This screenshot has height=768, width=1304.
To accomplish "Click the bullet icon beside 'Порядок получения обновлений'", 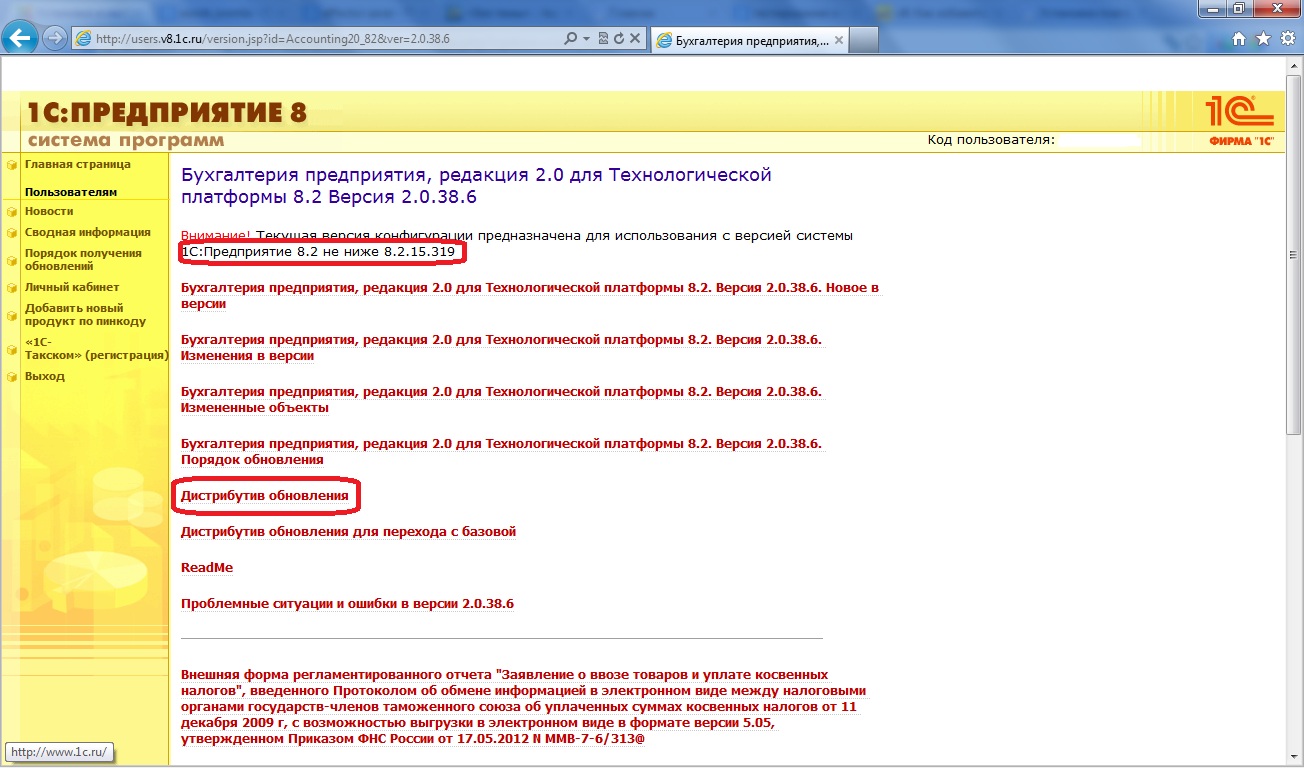I will tap(12, 261).
